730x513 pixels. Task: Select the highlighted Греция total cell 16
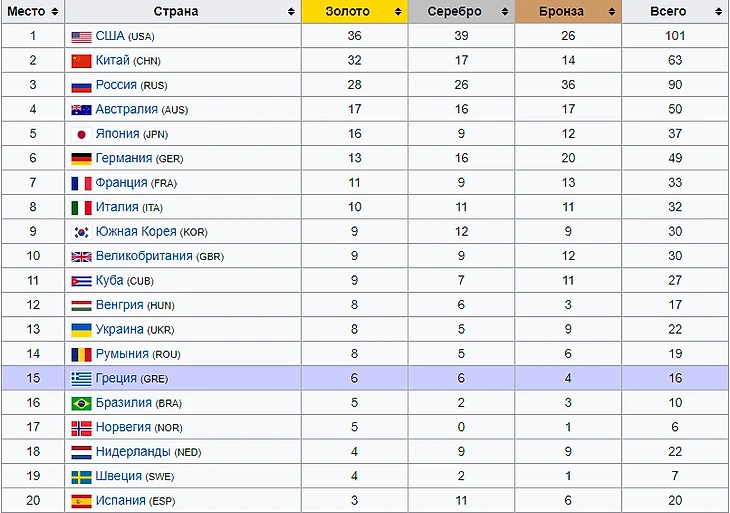[x=675, y=379]
